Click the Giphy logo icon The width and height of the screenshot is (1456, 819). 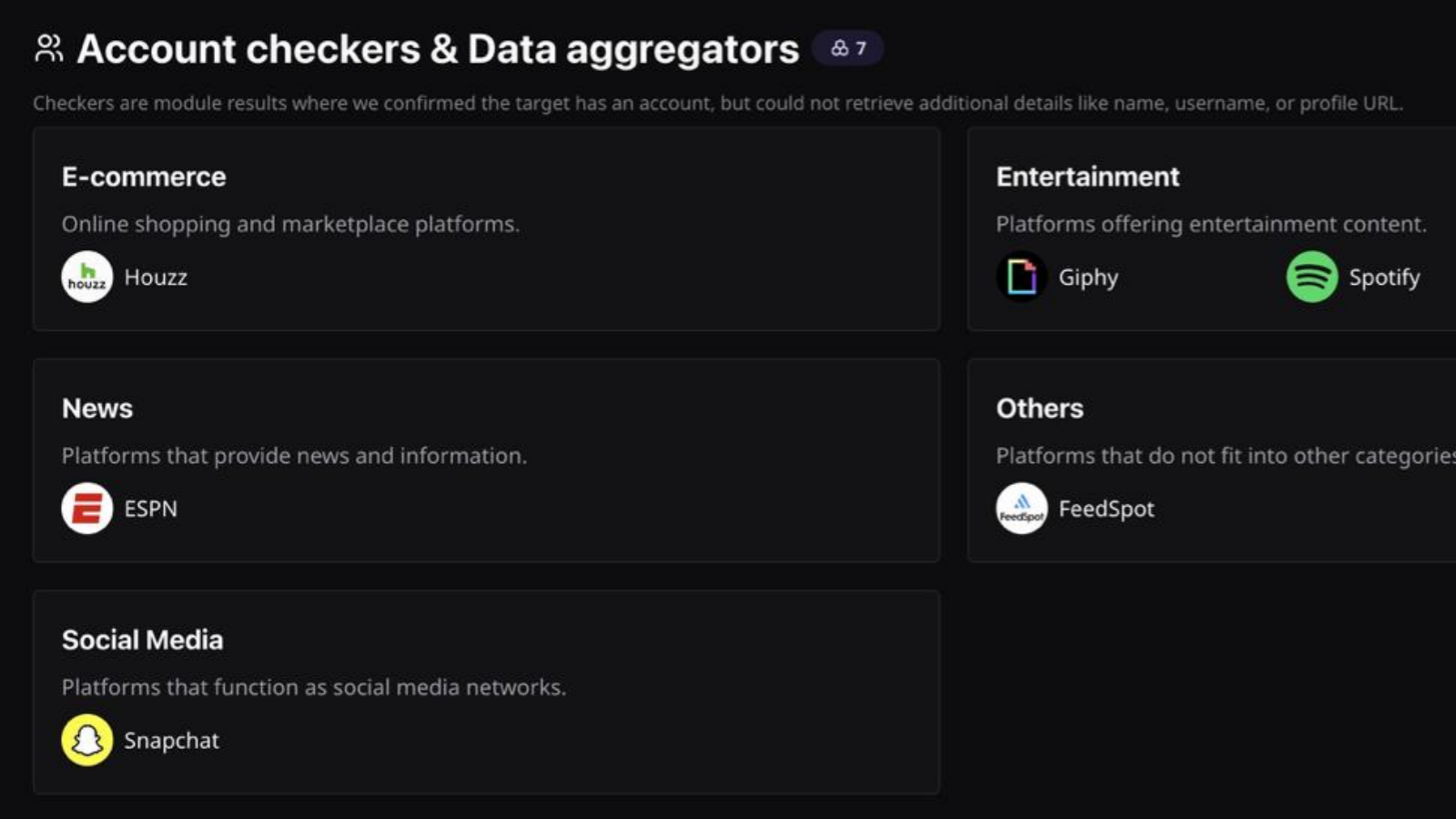(x=1021, y=277)
